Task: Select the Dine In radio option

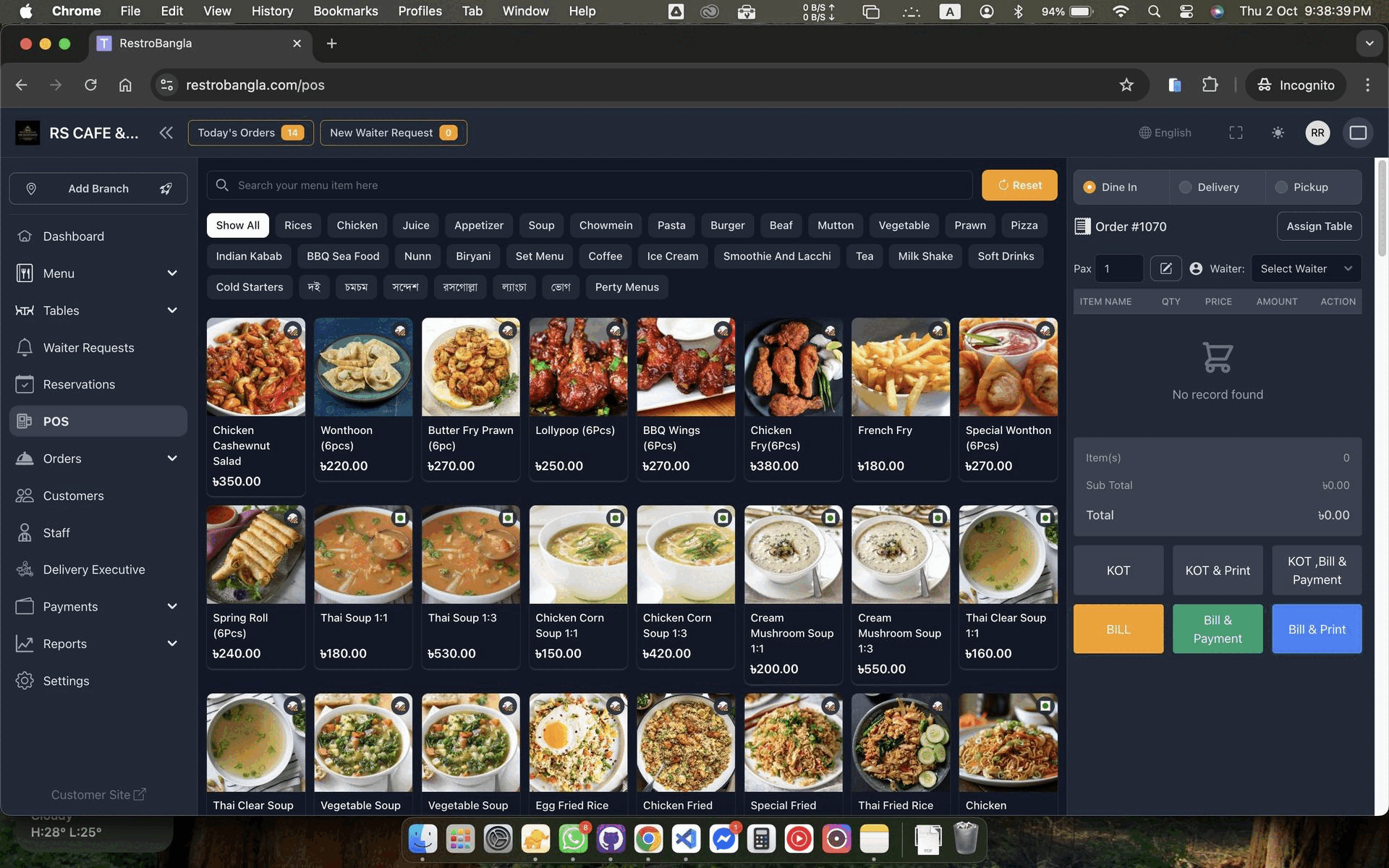Action: click(1089, 187)
